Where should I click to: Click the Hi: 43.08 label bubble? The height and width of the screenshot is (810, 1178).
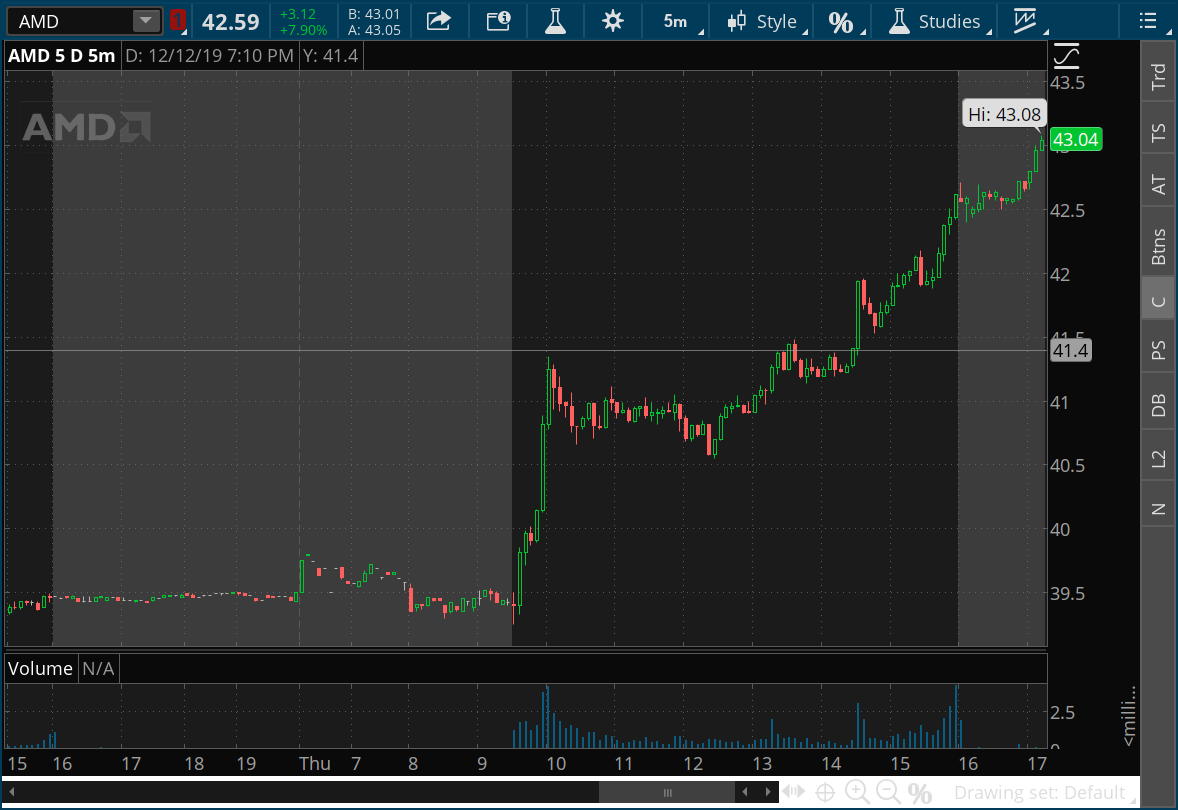pyautogui.click(x=1004, y=114)
